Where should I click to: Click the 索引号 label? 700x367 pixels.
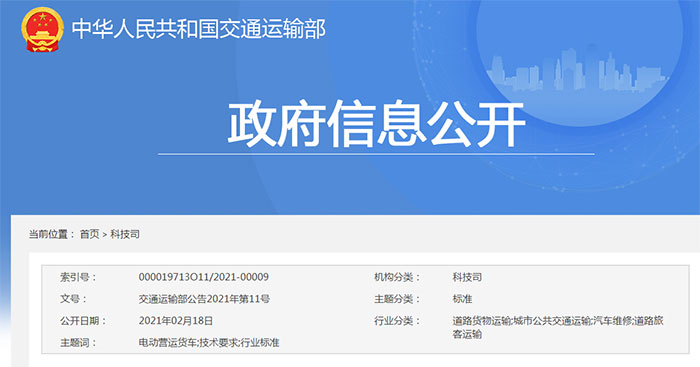[x=79, y=277]
